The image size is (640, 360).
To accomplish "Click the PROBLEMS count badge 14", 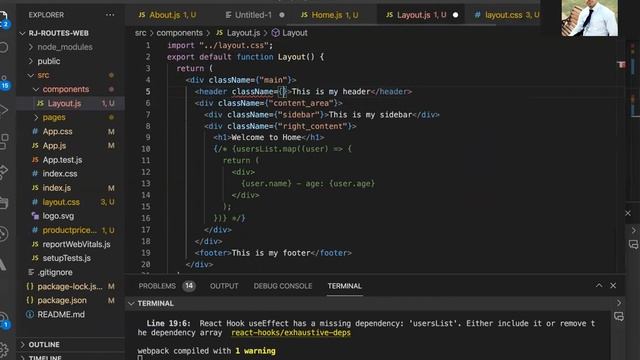I will 189,286.
